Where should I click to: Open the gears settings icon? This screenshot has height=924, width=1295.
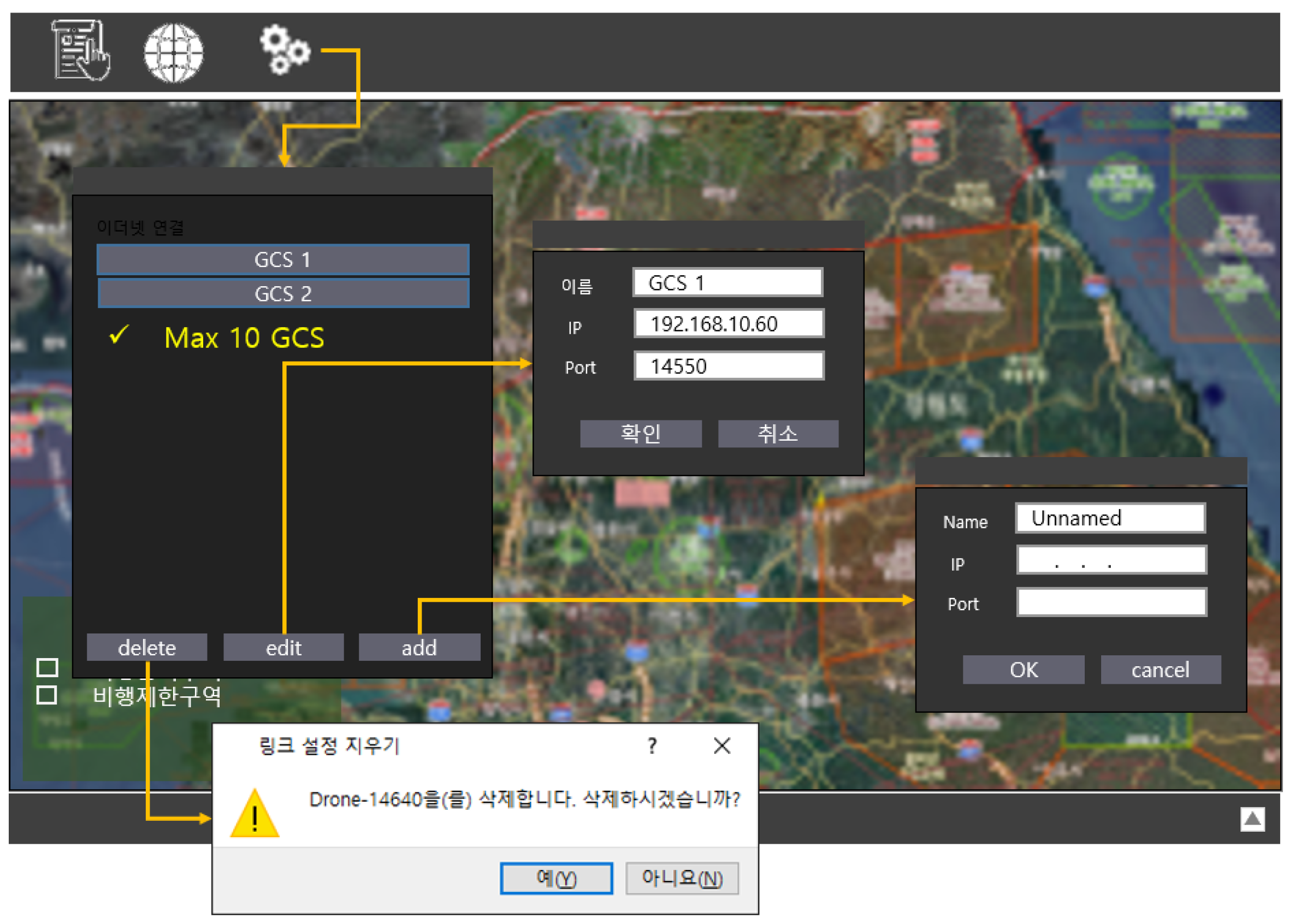(285, 49)
